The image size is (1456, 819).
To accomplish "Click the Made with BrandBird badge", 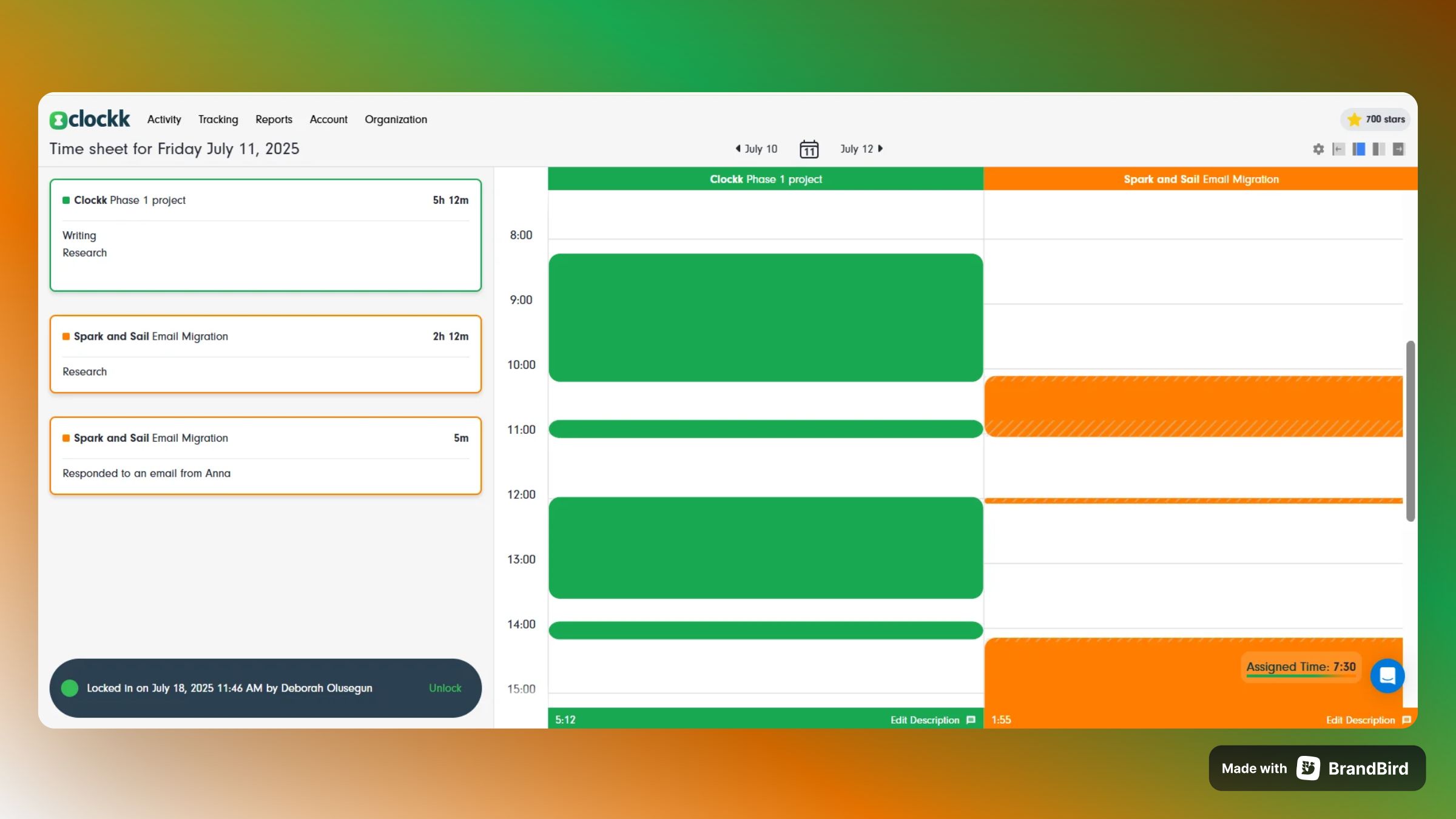I will pos(1317,768).
